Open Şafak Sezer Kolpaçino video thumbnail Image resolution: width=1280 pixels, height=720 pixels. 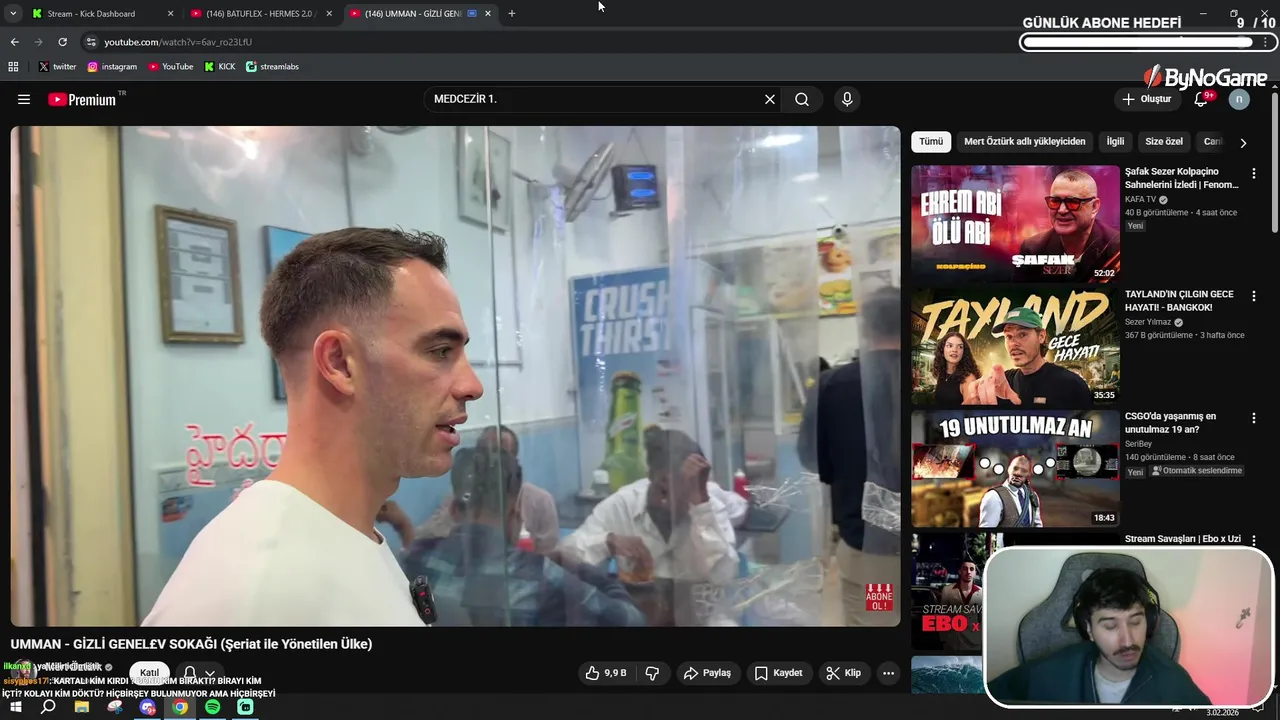(x=1015, y=223)
